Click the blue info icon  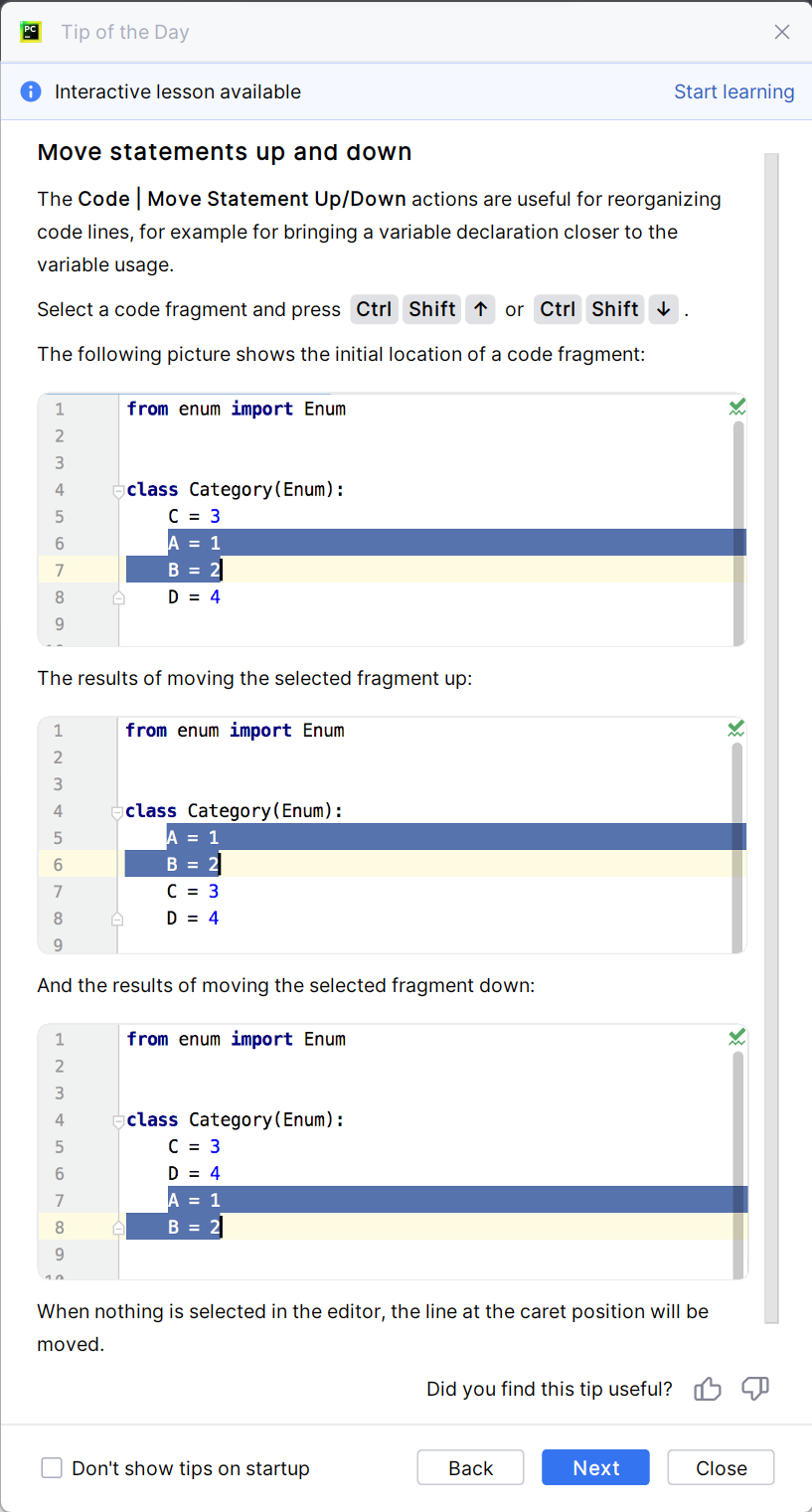pyautogui.click(x=31, y=91)
